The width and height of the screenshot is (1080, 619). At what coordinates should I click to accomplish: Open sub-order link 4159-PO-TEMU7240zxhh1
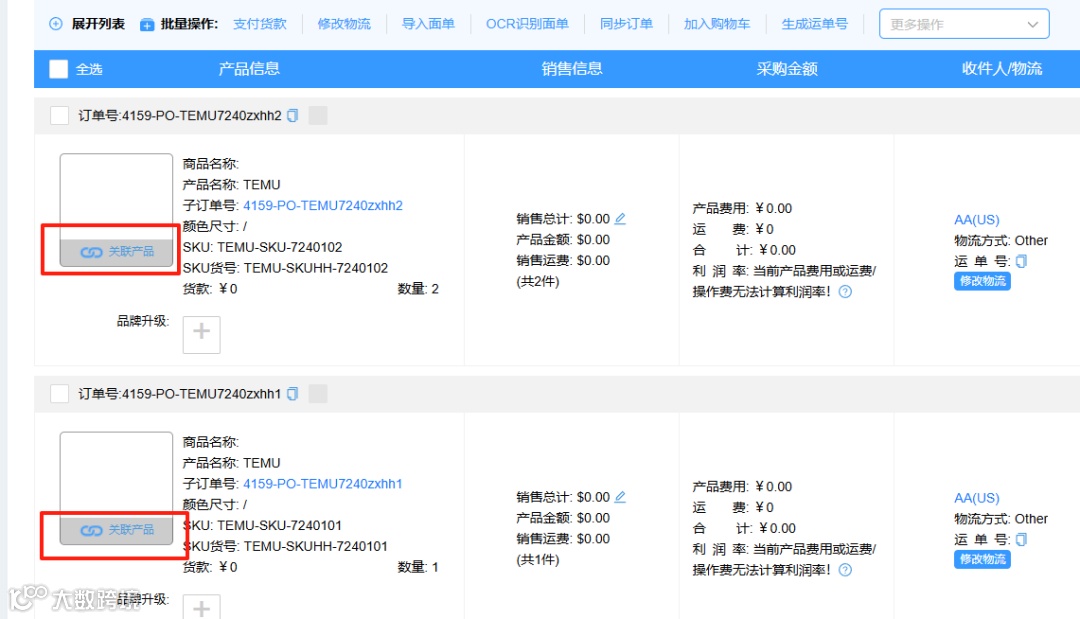(x=322, y=483)
